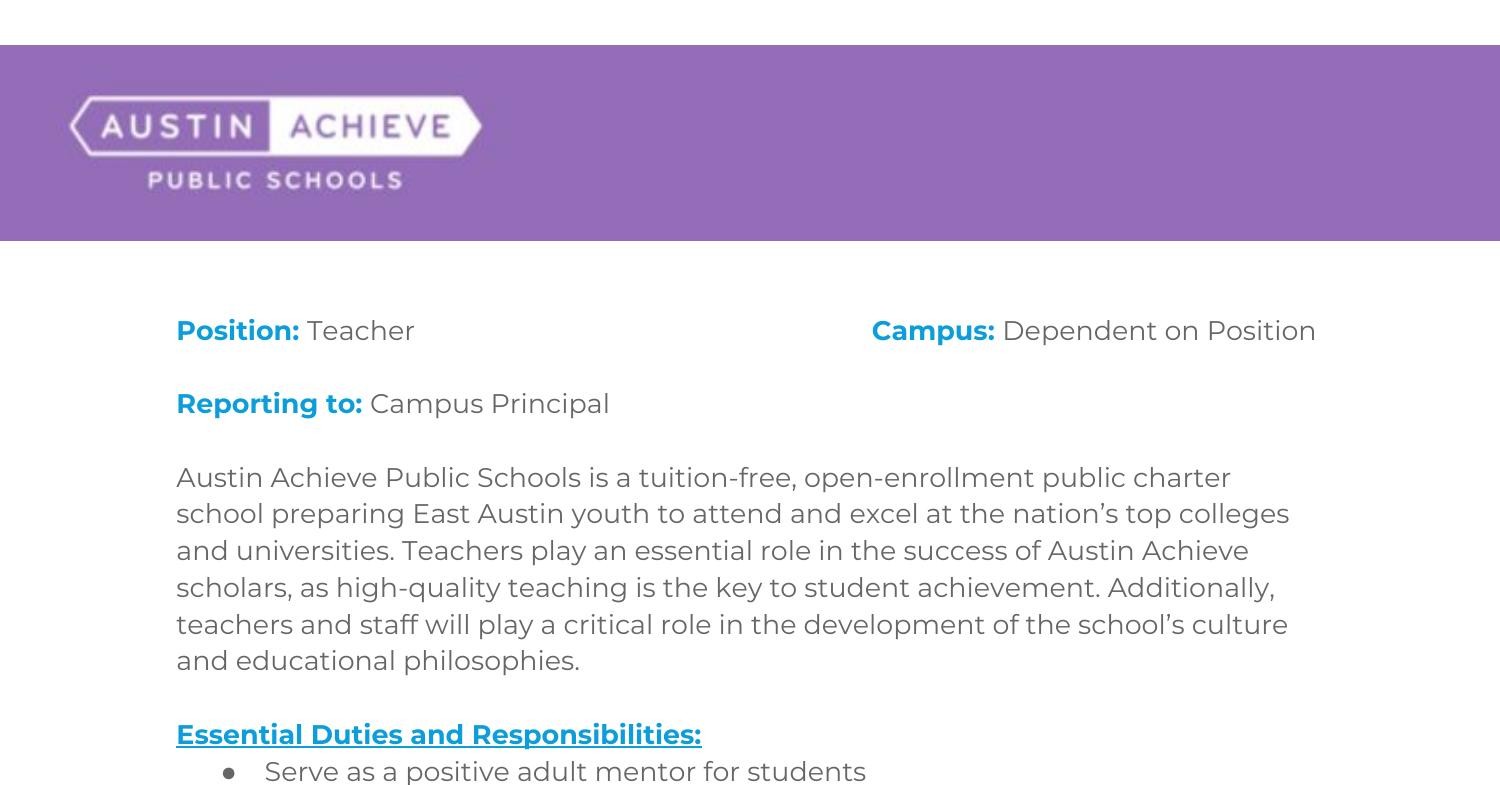
Task: Click the blue 'Campus:' label
Action: pyautogui.click(x=932, y=331)
